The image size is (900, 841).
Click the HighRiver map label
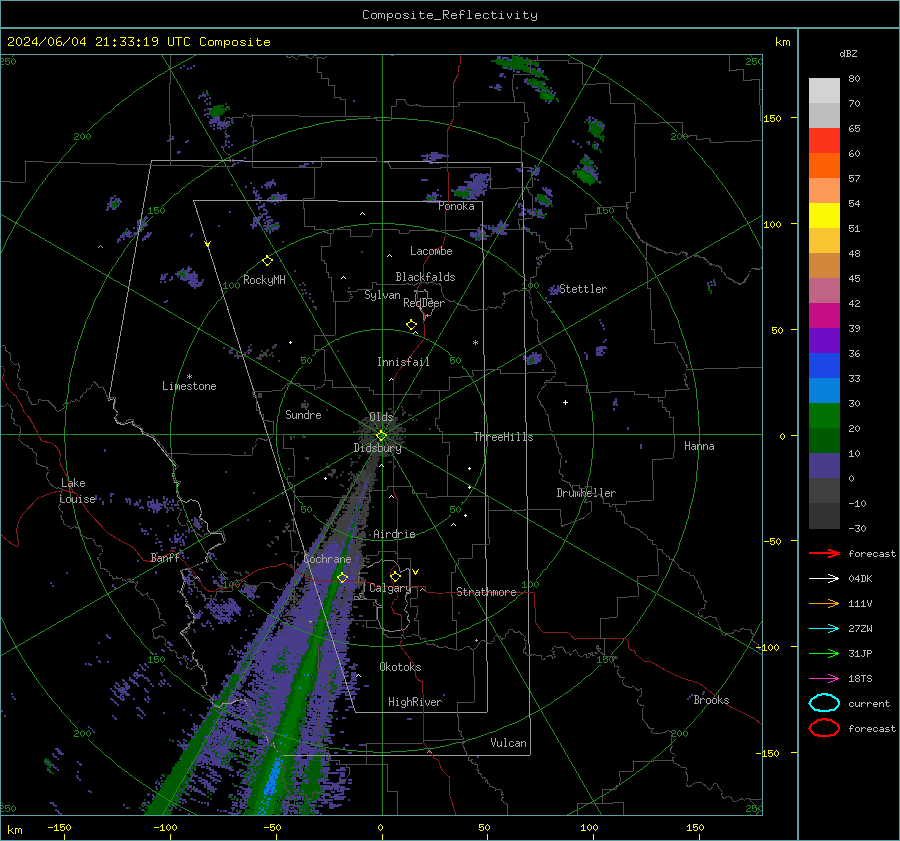[x=415, y=702]
